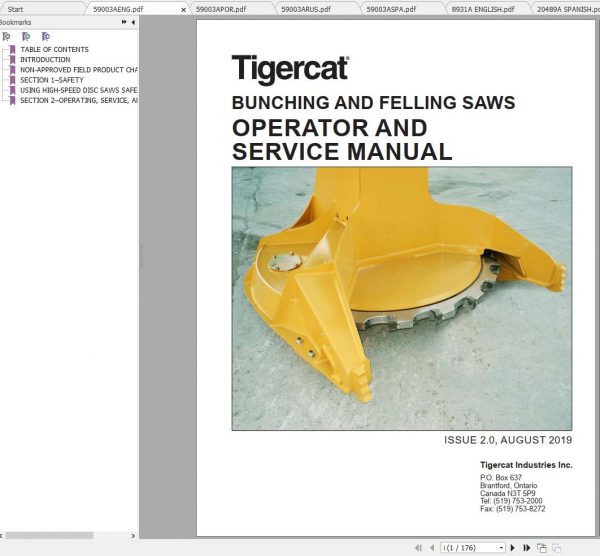Click the third bookmark toolbar icon with arrow
The height and width of the screenshot is (556, 600).
tap(46, 37)
